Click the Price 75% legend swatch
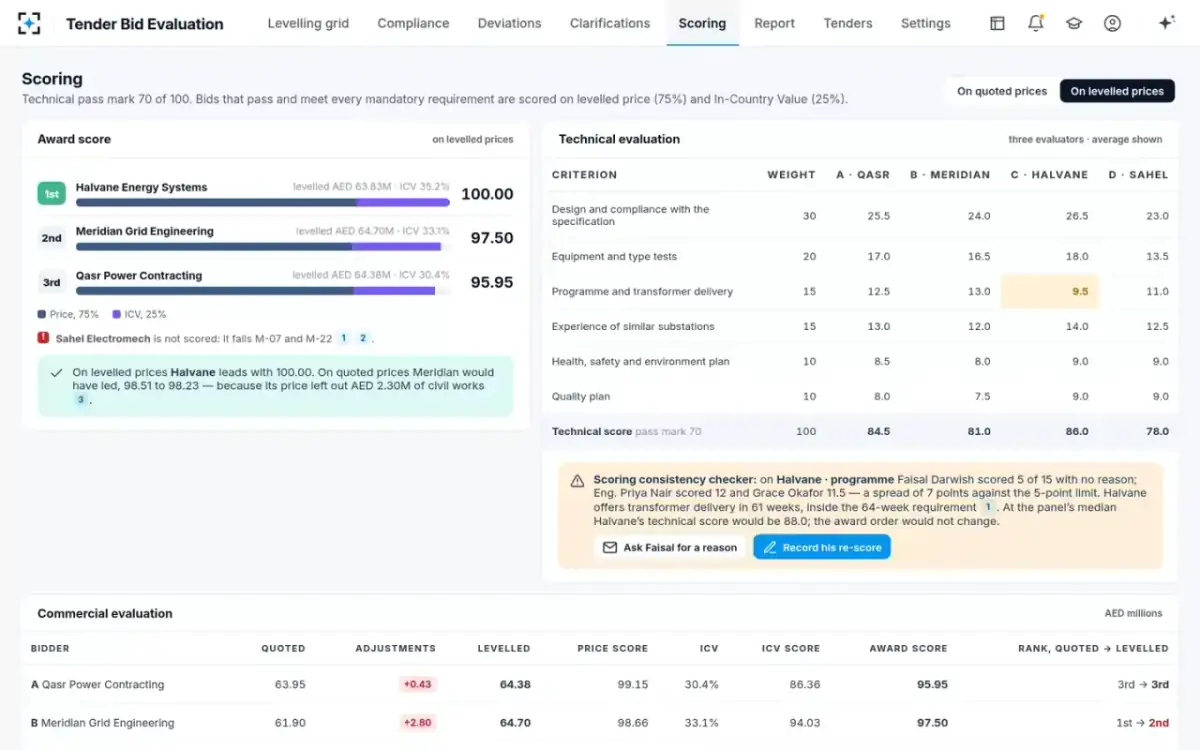Viewport: 1200px width, 750px height. click(42, 314)
